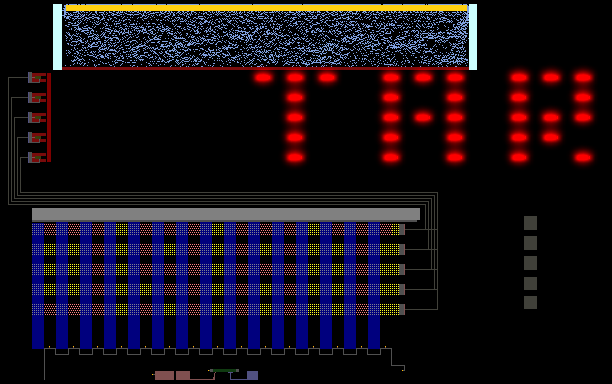Screen dimensions: 612x384
Task: Click the middle switch in the left column
Action: (37, 117)
